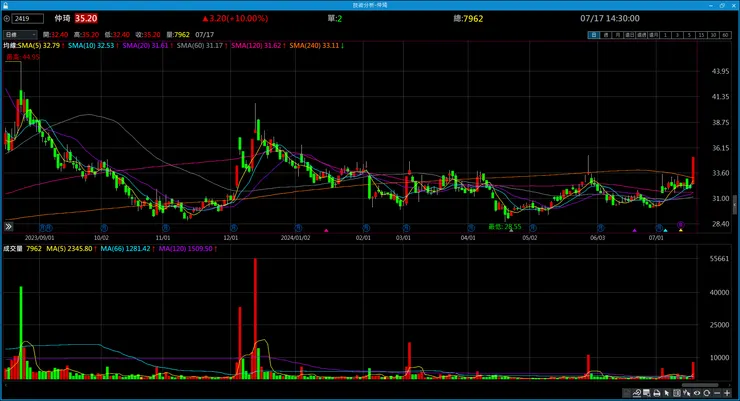Select the arrow pointer cursor tool
The width and height of the screenshot is (740, 401).
tap(666, 393)
